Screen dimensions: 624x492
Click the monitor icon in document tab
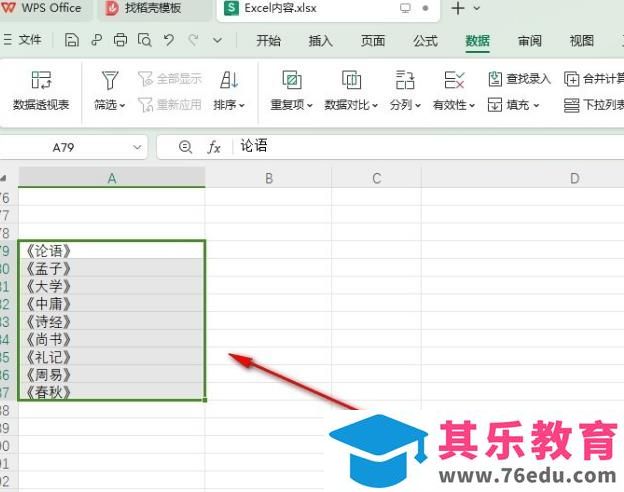[405, 8]
